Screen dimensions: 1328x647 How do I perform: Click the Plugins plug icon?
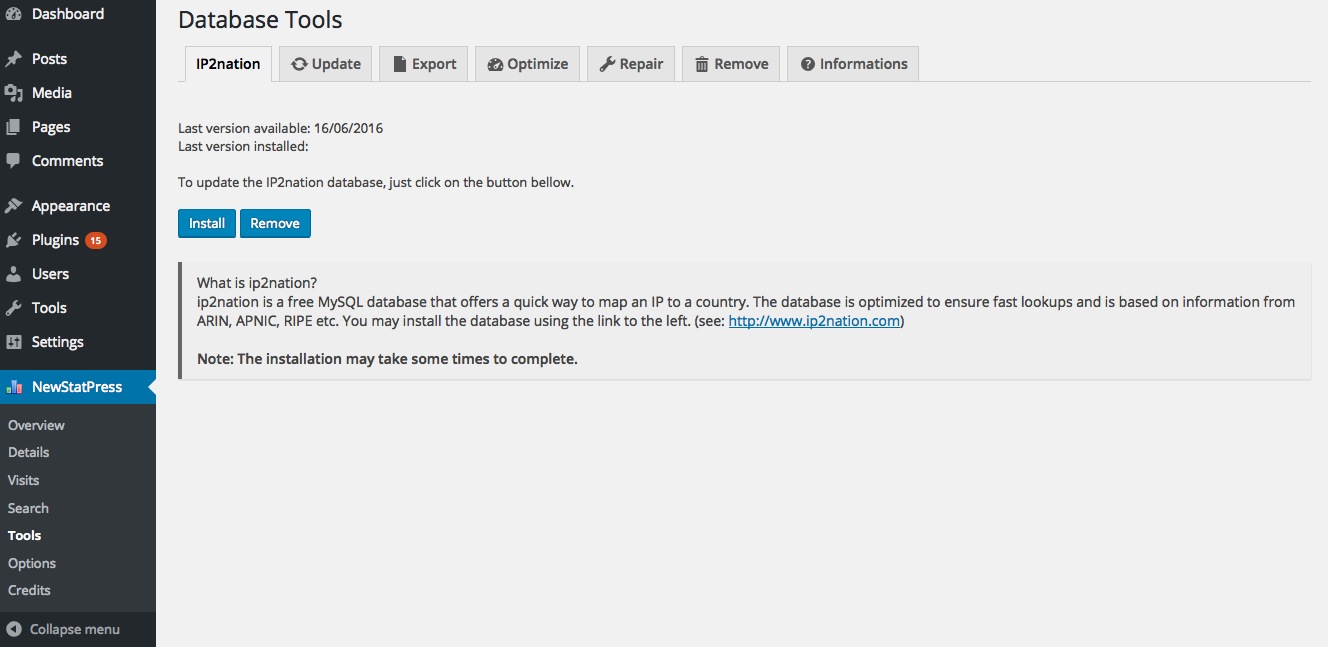click(x=14, y=240)
